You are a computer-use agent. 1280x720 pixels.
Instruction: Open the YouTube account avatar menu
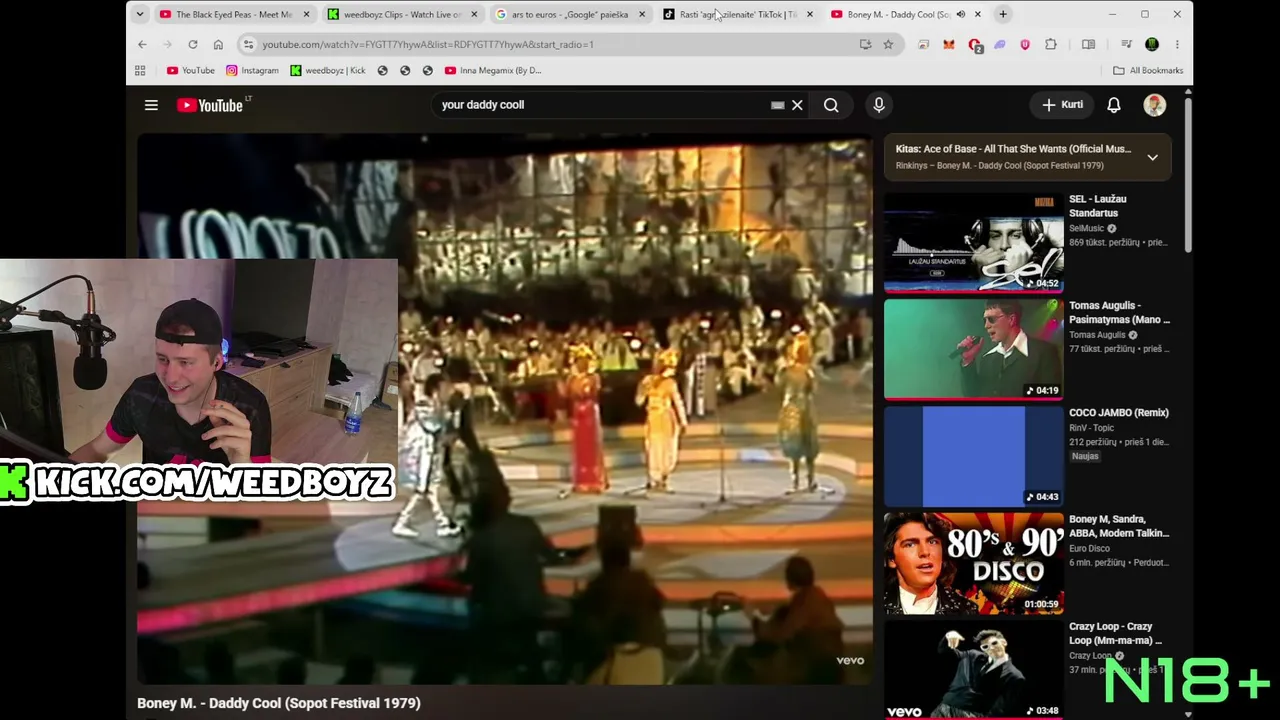pos(1155,105)
